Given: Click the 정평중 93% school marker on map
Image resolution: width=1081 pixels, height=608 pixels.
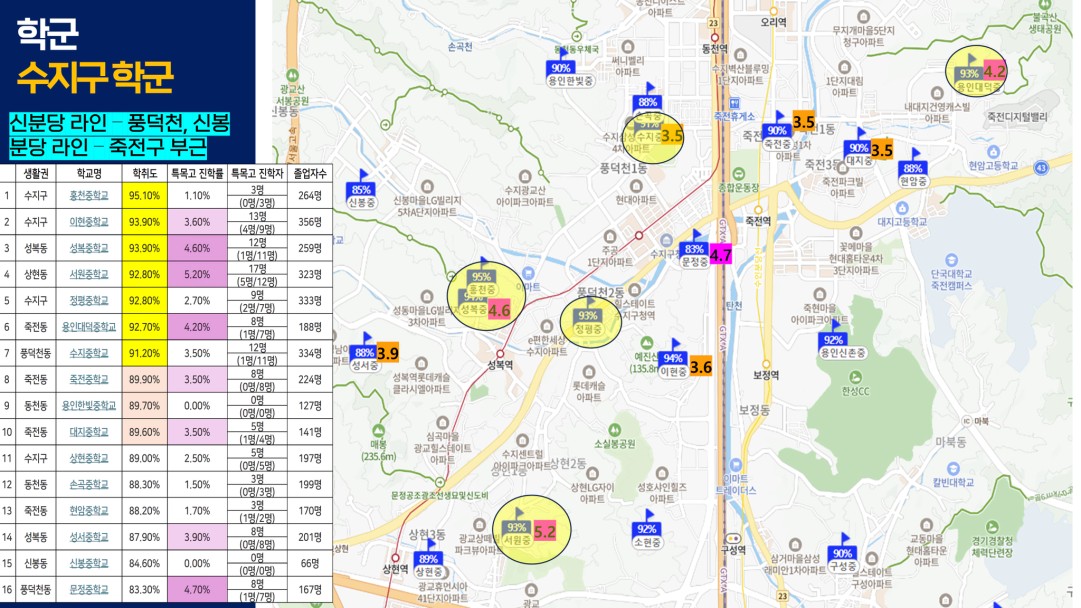Looking at the screenshot, I should (x=588, y=318).
